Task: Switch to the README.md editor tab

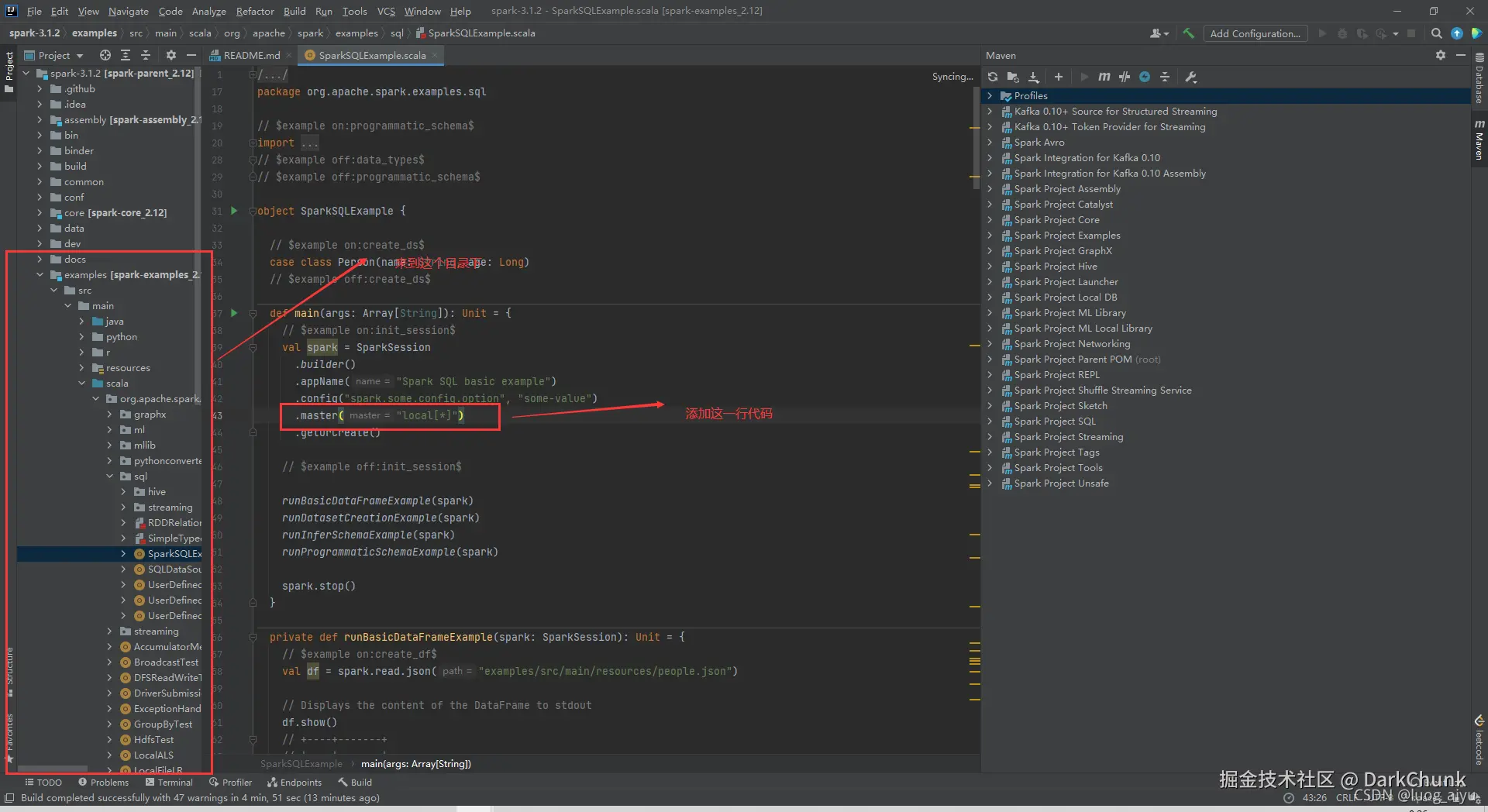Action: pyautogui.click(x=250, y=55)
